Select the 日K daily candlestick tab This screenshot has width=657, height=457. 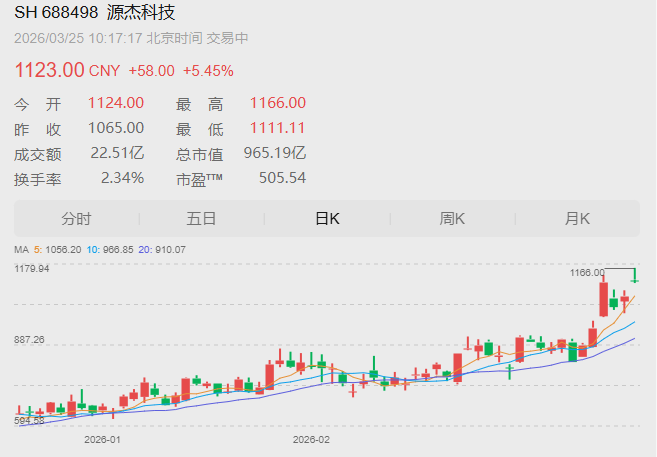coord(327,219)
